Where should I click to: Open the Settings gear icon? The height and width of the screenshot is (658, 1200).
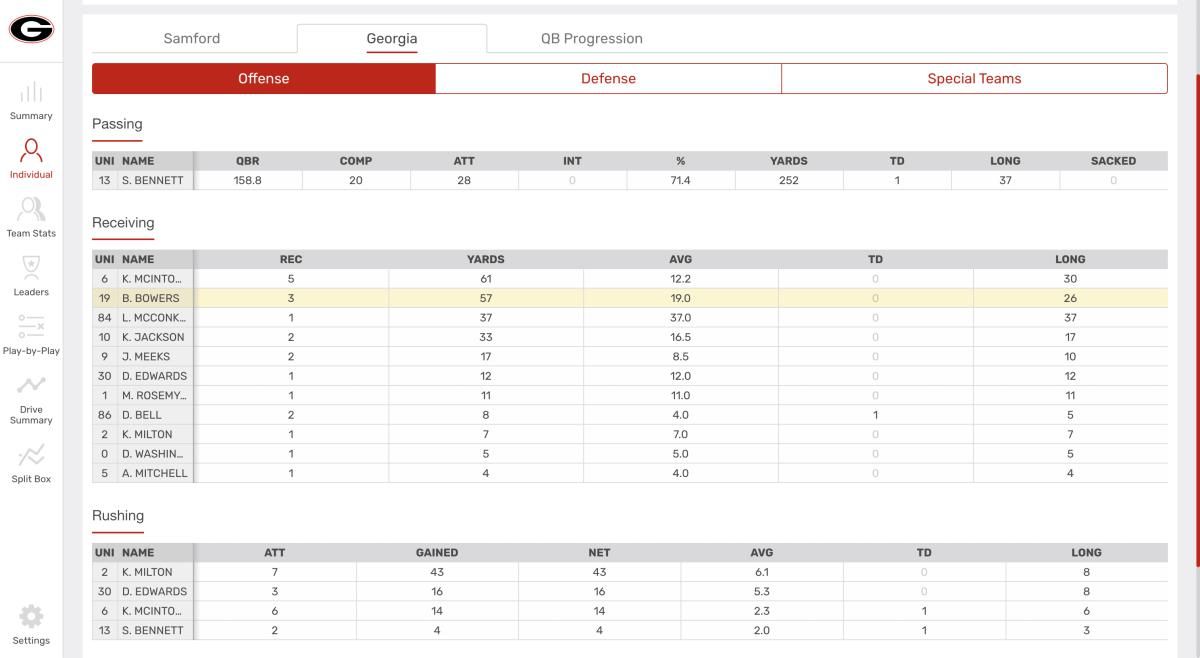point(31,616)
